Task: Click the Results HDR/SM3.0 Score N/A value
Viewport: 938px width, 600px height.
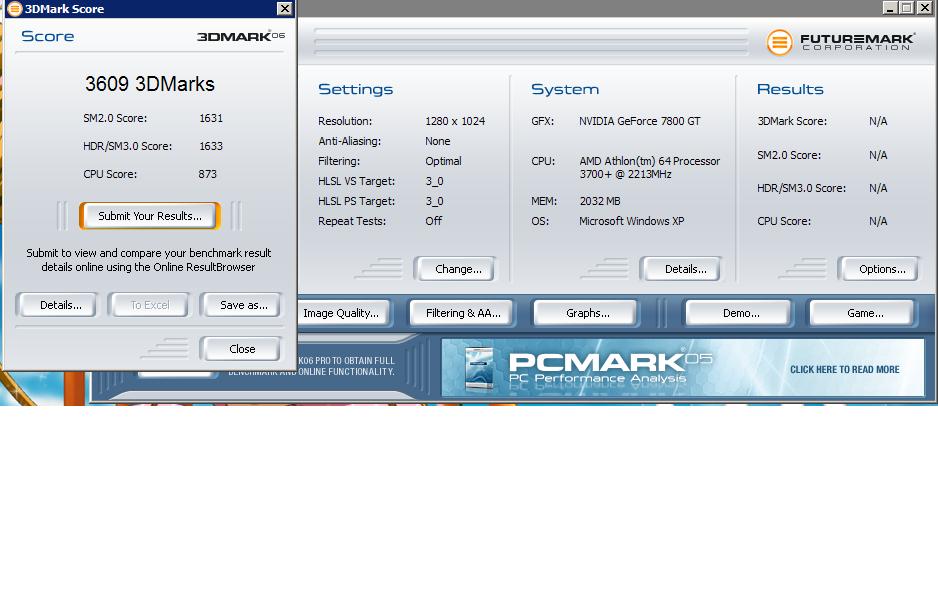Action: 878,188
